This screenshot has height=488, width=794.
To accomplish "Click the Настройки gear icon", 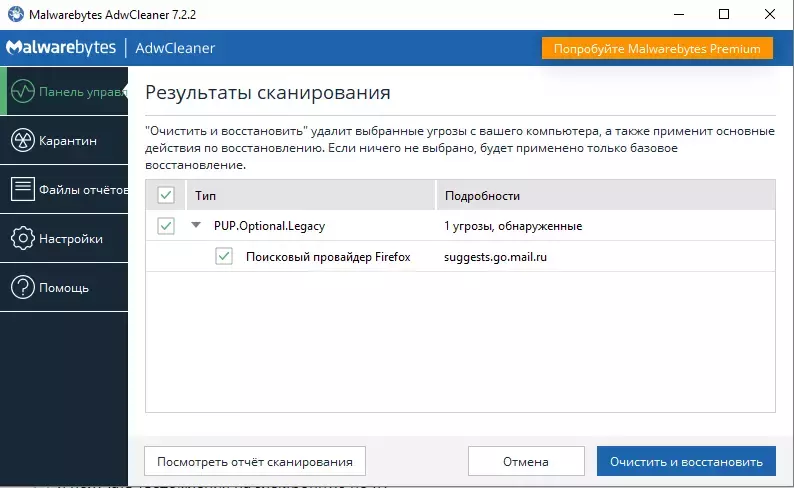I will (x=23, y=238).
